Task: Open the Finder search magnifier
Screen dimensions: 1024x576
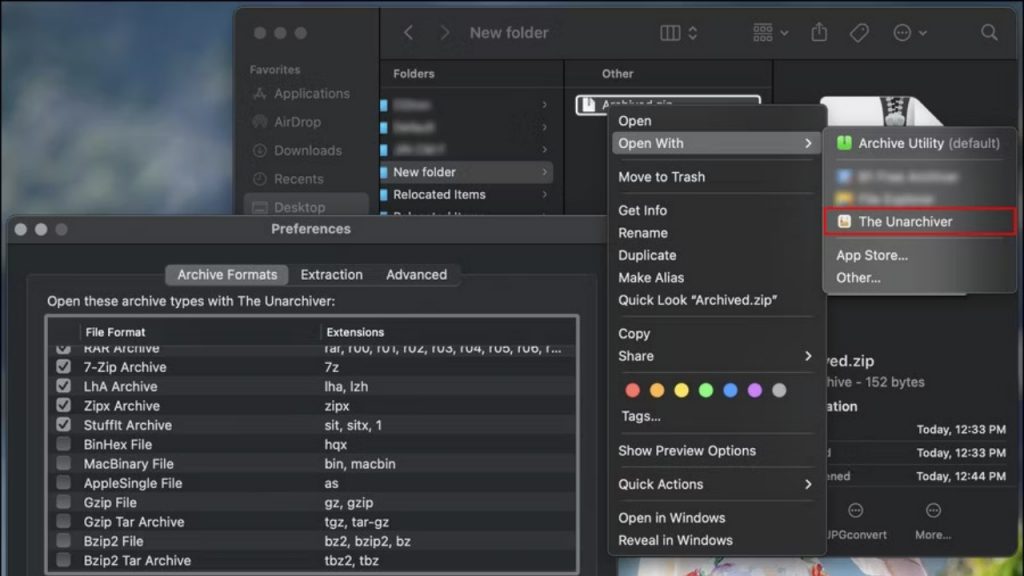Action: tap(989, 33)
